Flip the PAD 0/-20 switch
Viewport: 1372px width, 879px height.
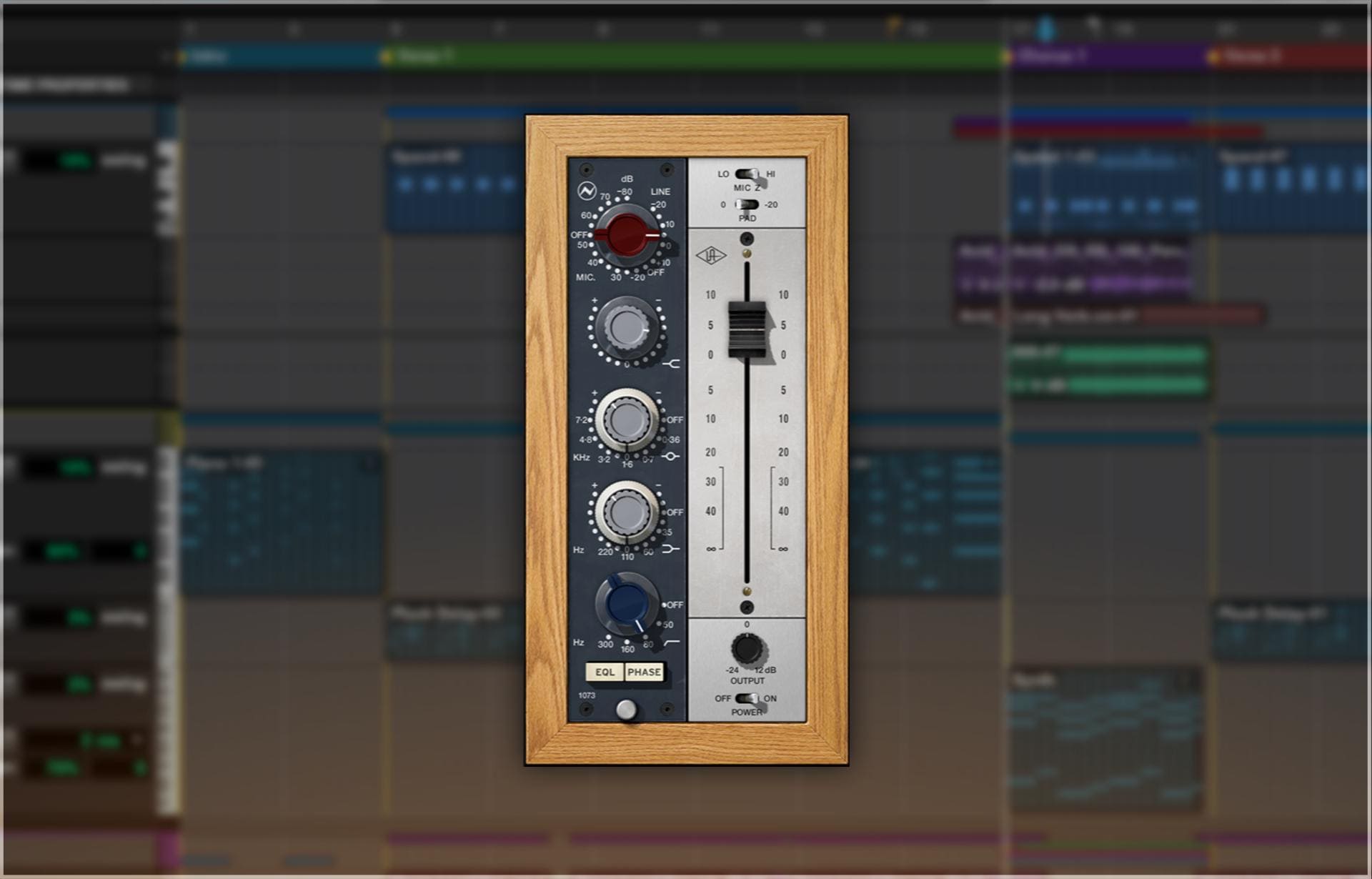[746, 204]
